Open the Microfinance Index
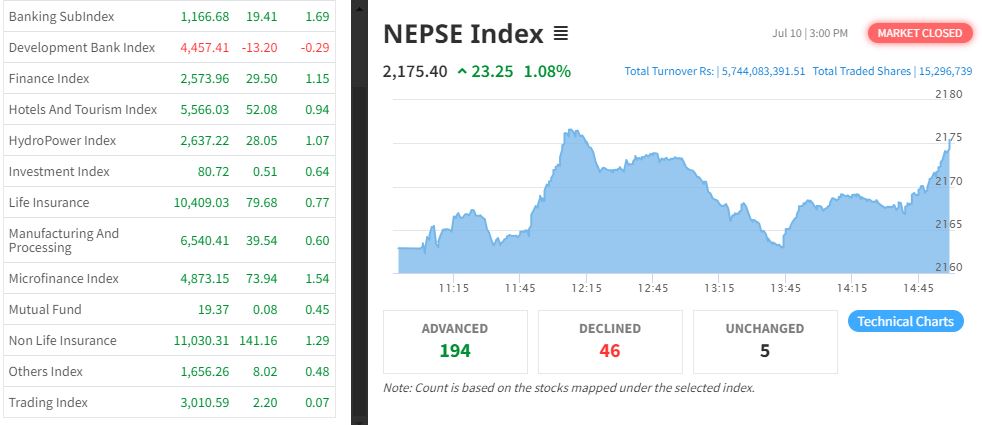982x425 pixels. pos(62,278)
